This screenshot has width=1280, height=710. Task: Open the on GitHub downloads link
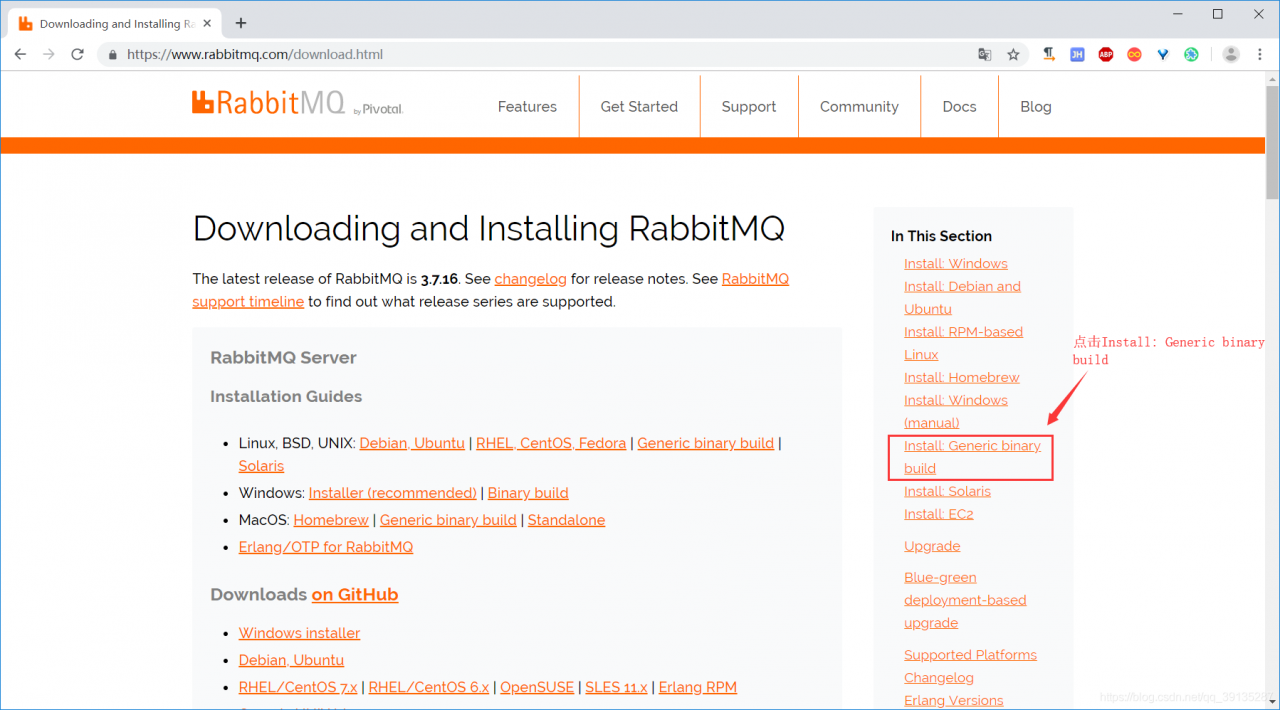[x=355, y=594]
